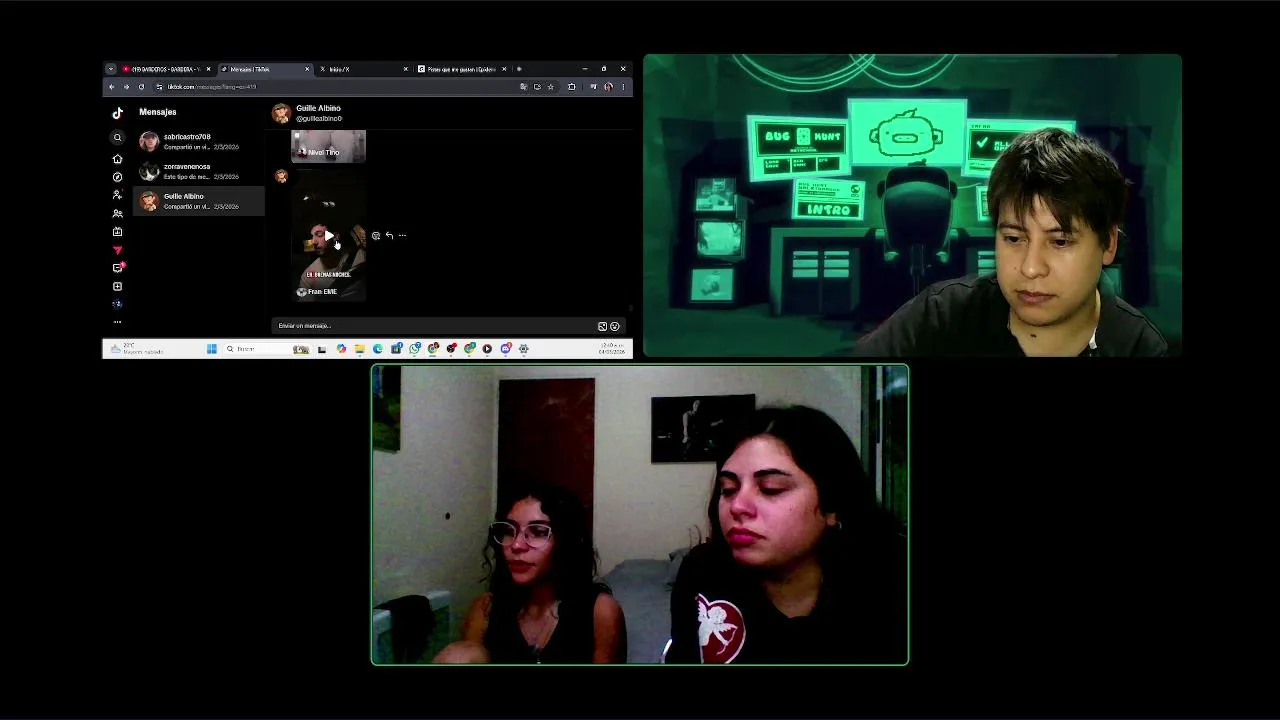
Task: Open the Nivel Tino shared video thumbnail
Action: (x=328, y=146)
